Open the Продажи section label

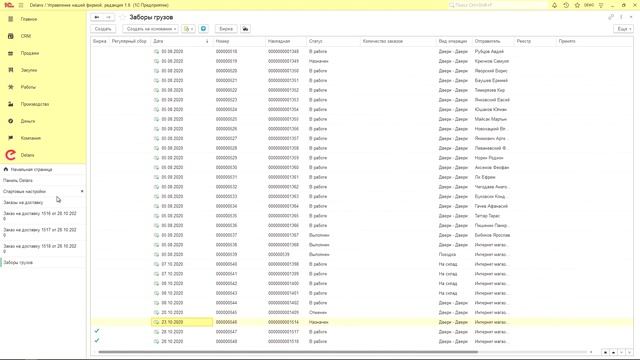30,53
